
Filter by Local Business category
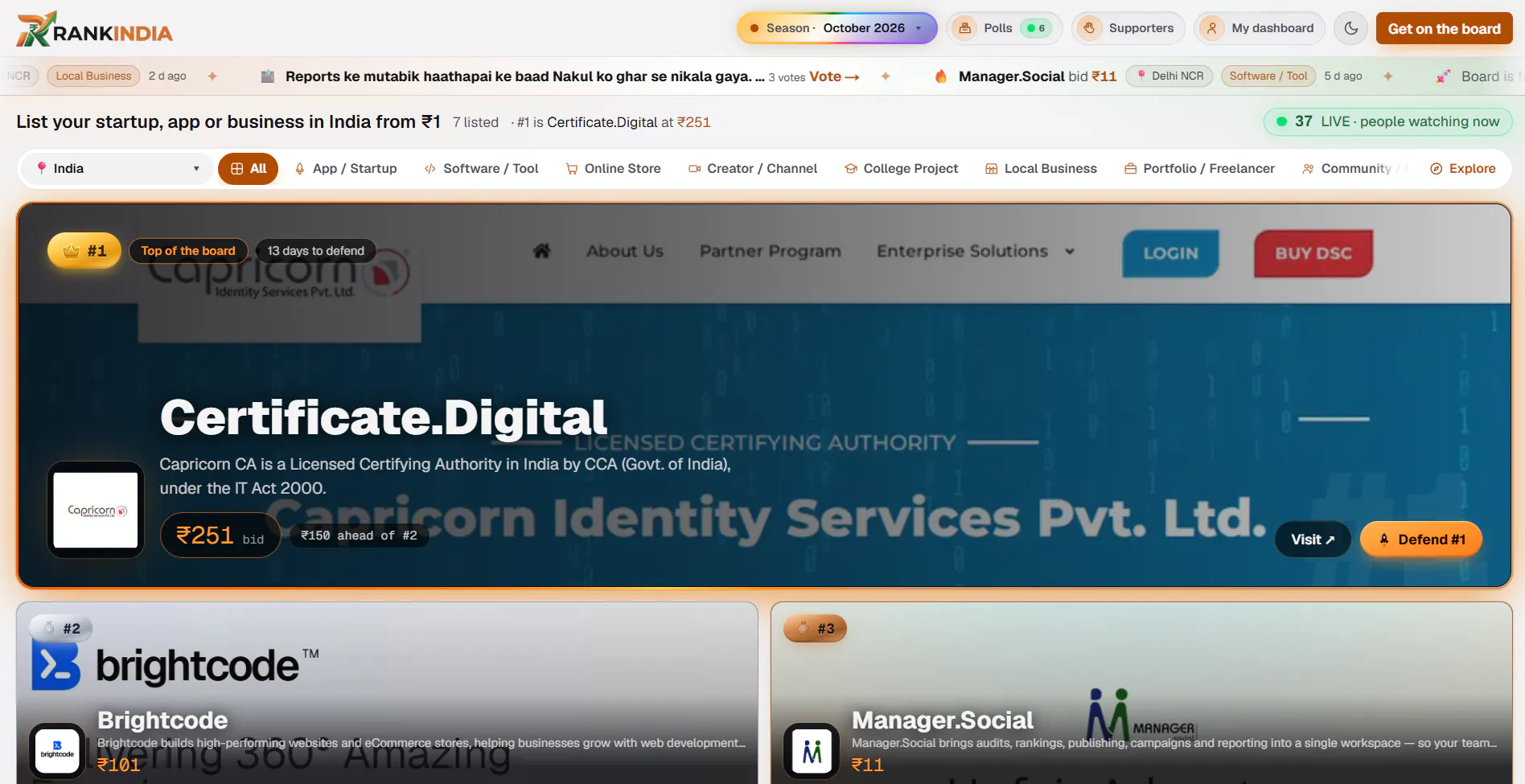[x=1041, y=169]
